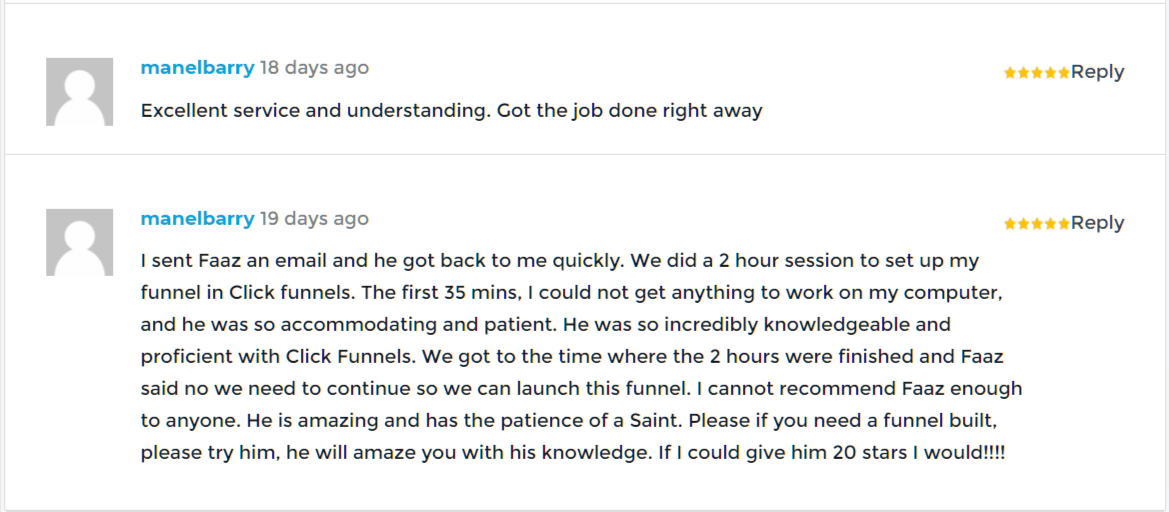
Task: Click the fourth star on the 18-days-ago review
Action: (x=1051, y=73)
